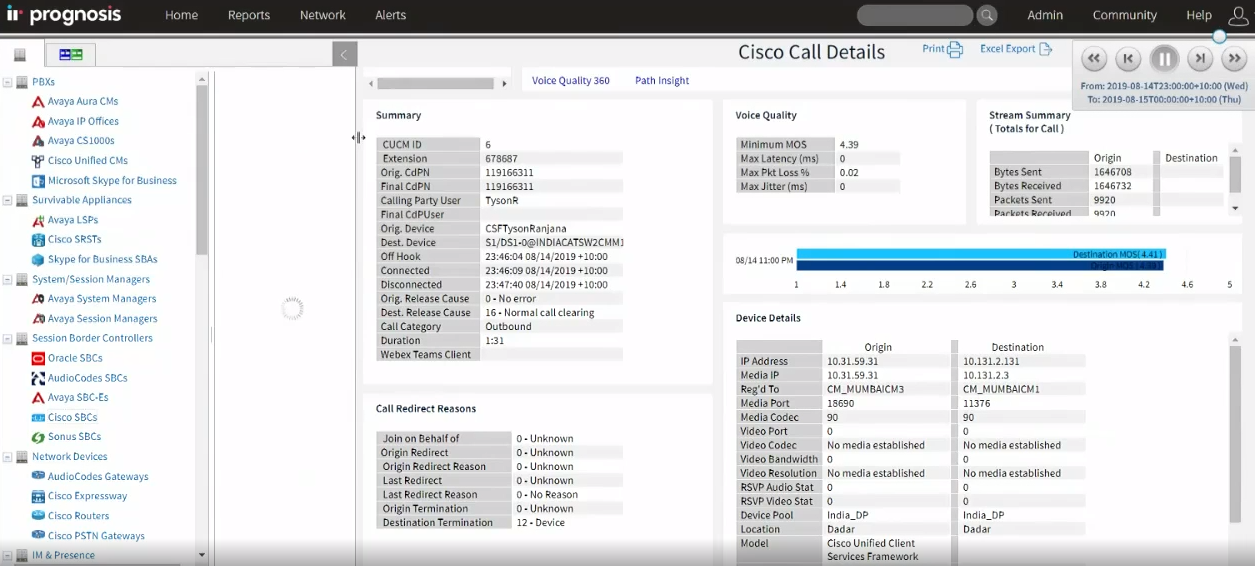Collapse the navigation sidebar with the arrow button
The height and width of the screenshot is (566, 1255).
[x=344, y=55]
